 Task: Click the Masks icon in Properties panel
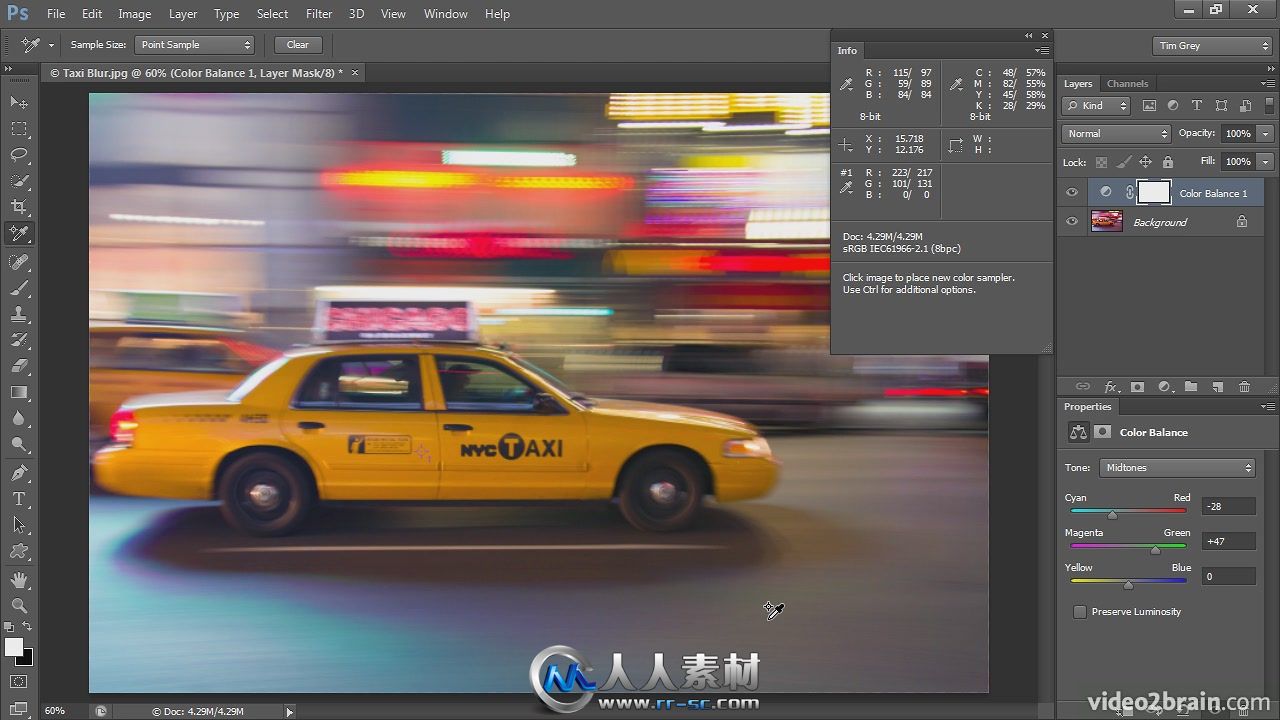(1102, 432)
